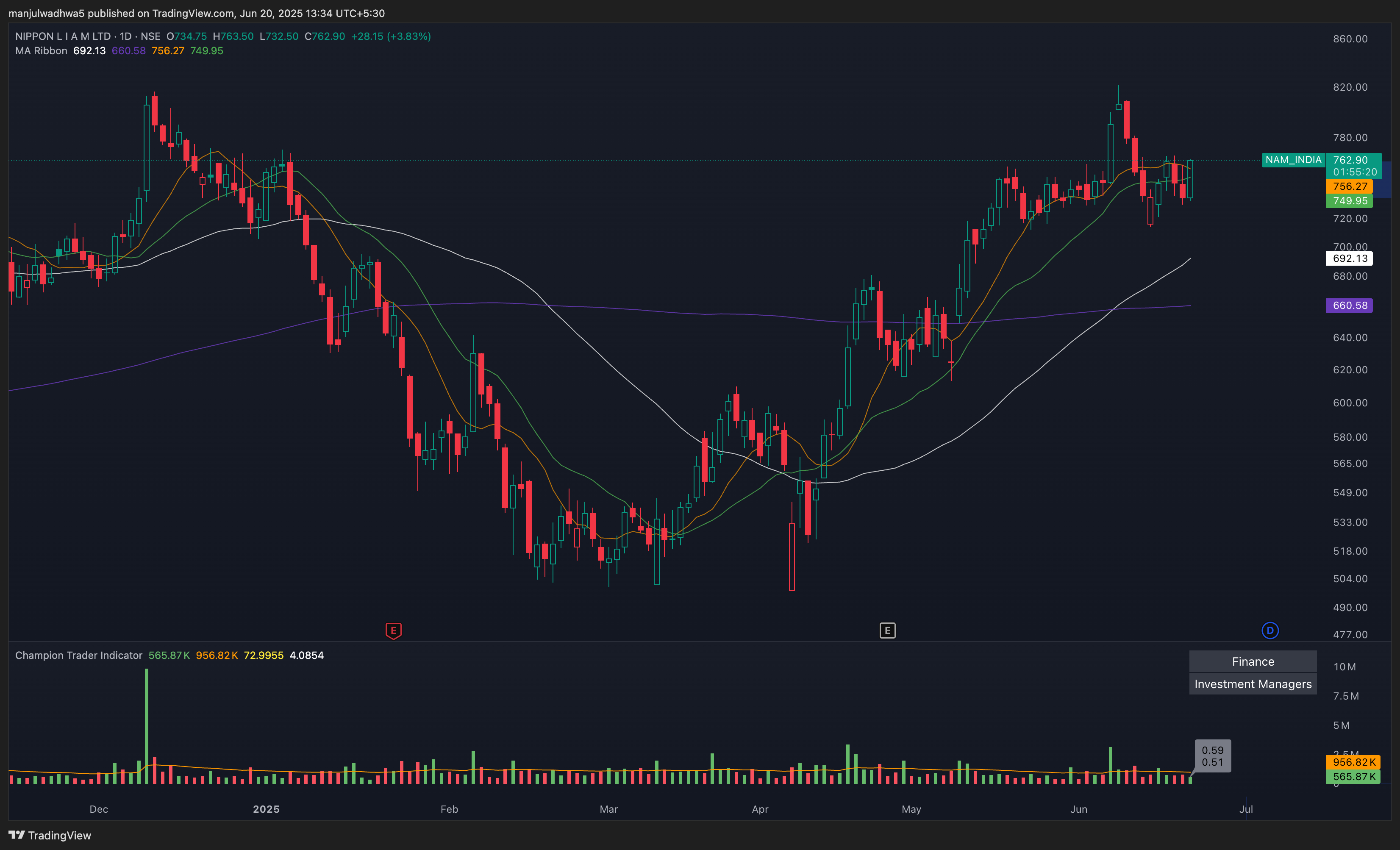This screenshot has width=1400, height=850.
Task: Click the orange 956.82K indicator legend value
Action: (217, 655)
